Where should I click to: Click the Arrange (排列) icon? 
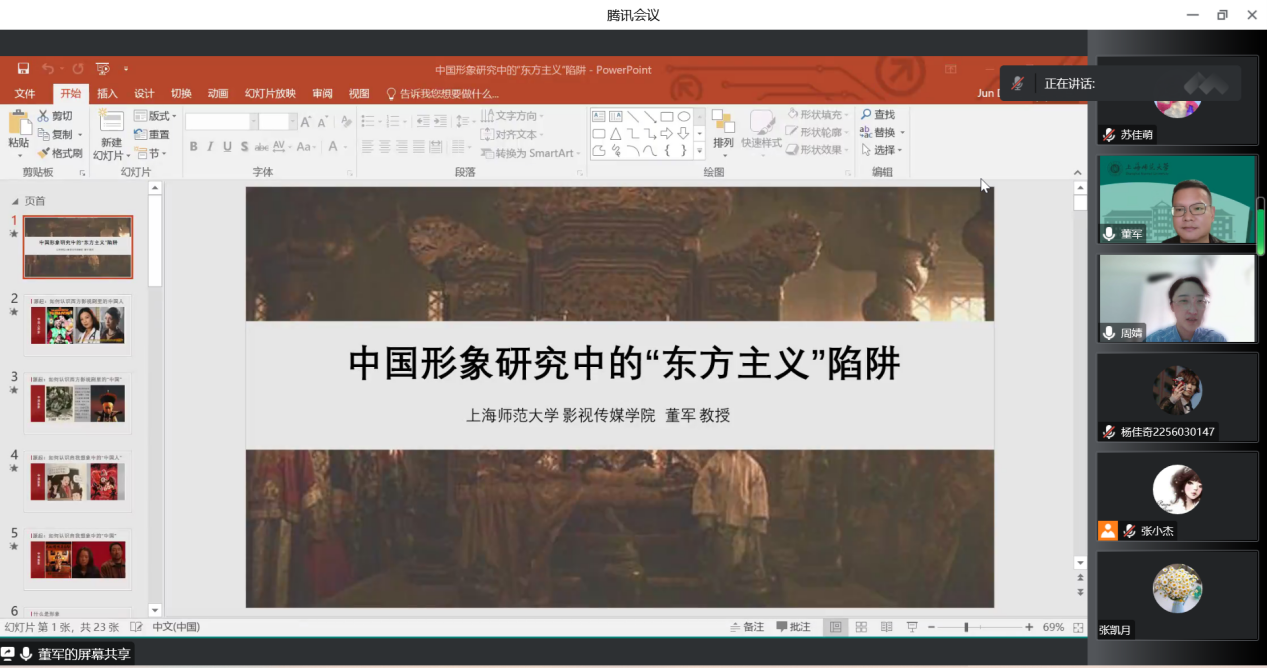click(722, 123)
